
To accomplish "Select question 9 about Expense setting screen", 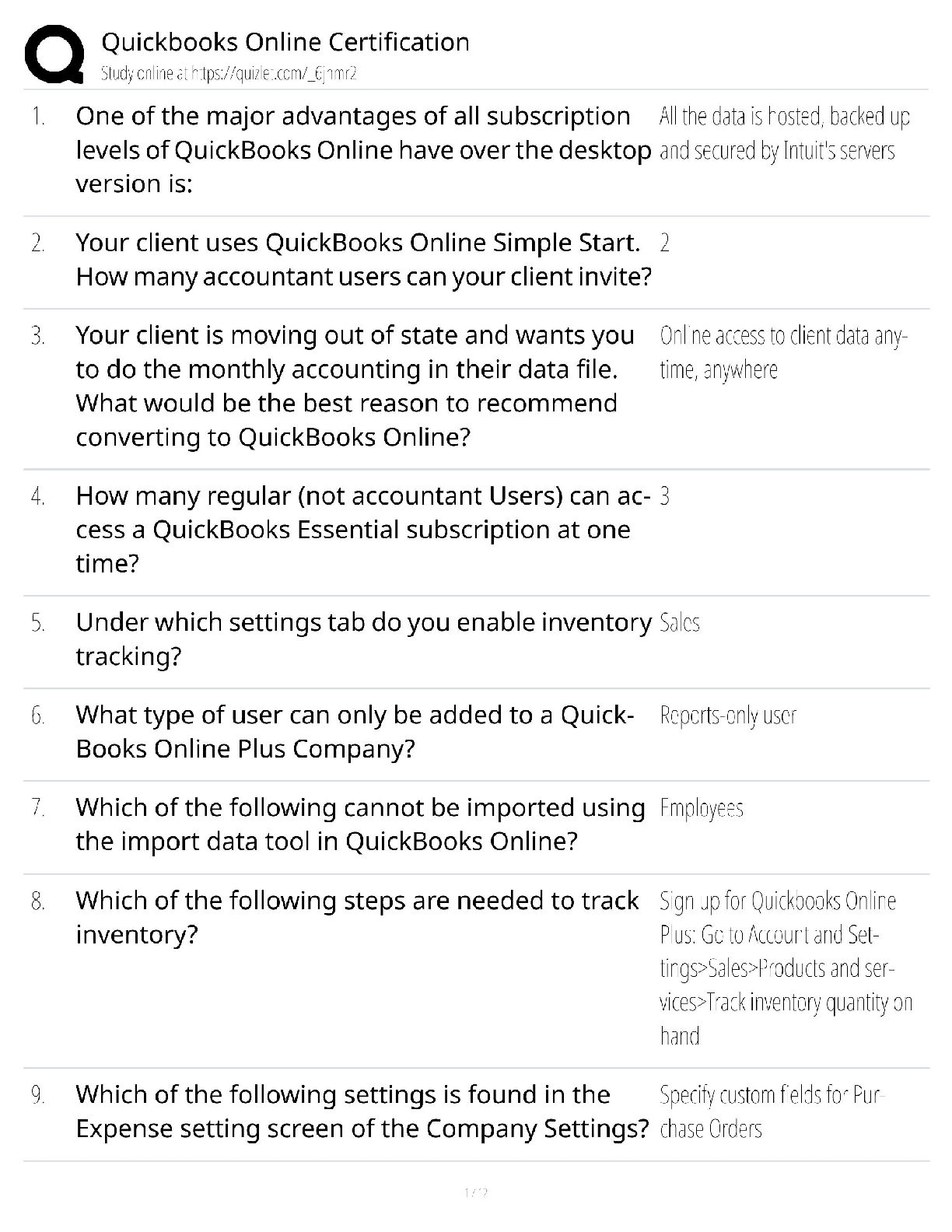I will coord(362,1111).
